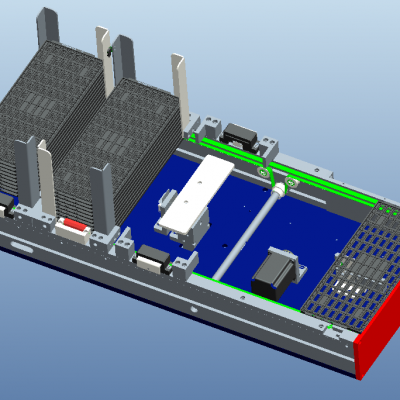This screenshot has width=400, height=400.
Task: Pick the white coupling at the shaft end
Action: tap(279, 190)
